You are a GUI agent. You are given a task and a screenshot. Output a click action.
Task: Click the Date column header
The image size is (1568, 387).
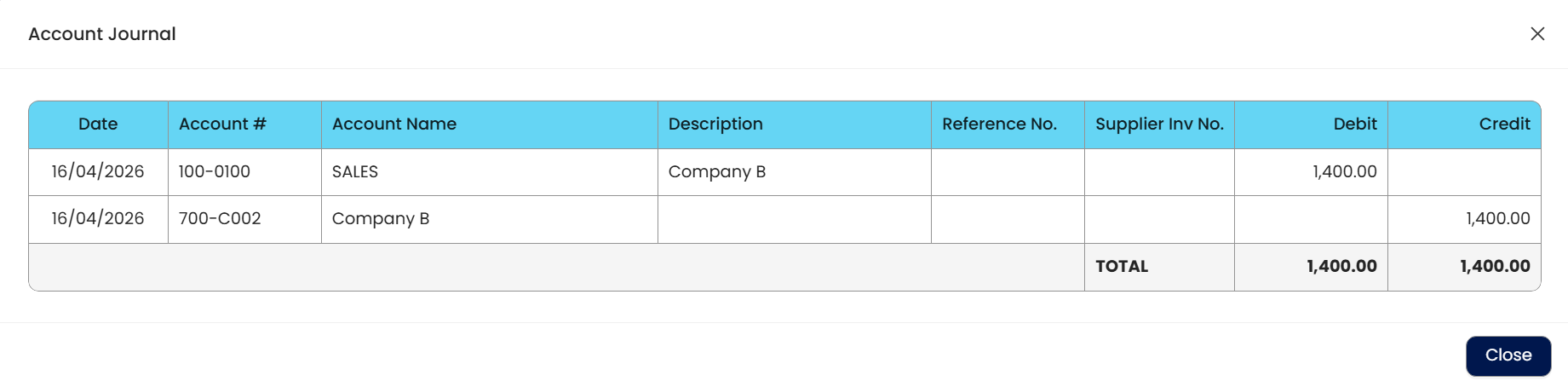tap(98, 124)
